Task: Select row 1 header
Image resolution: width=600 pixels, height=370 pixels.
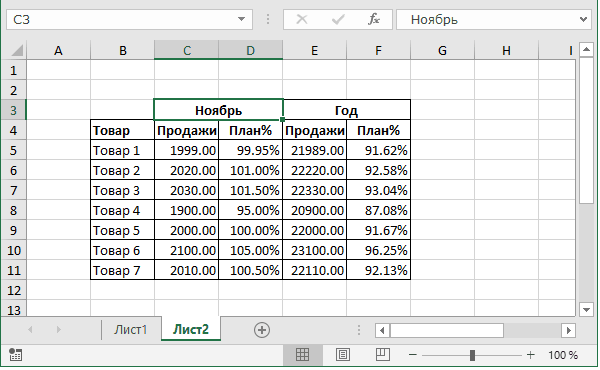Action: pyautogui.click(x=14, y=70)
